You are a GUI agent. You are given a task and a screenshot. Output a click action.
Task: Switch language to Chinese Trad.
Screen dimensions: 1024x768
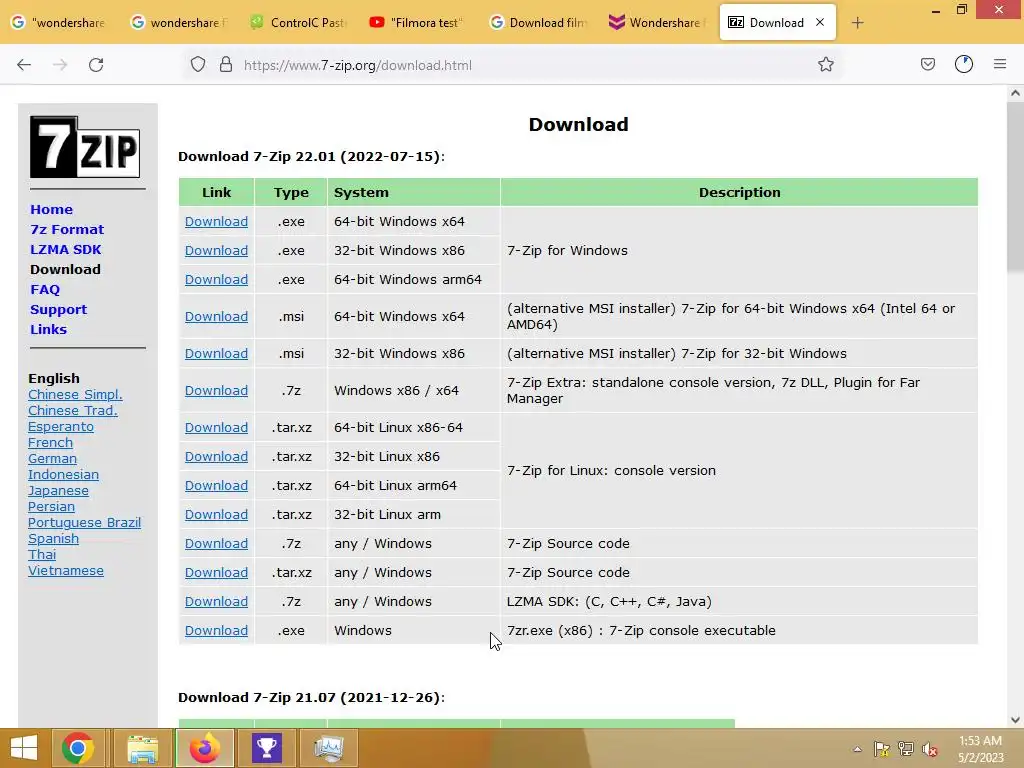click(72, 410)
